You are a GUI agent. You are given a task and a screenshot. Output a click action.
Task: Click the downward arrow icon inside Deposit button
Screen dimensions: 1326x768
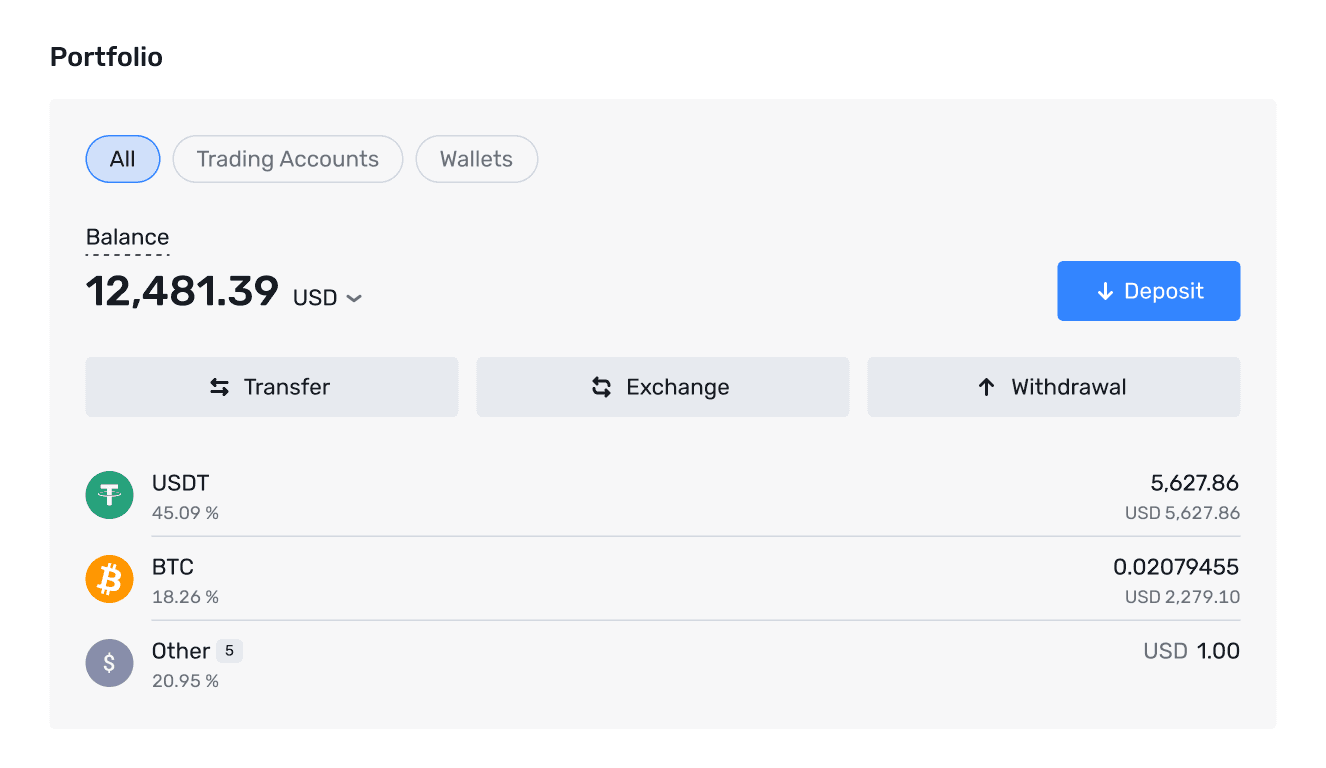point(1104,291)
